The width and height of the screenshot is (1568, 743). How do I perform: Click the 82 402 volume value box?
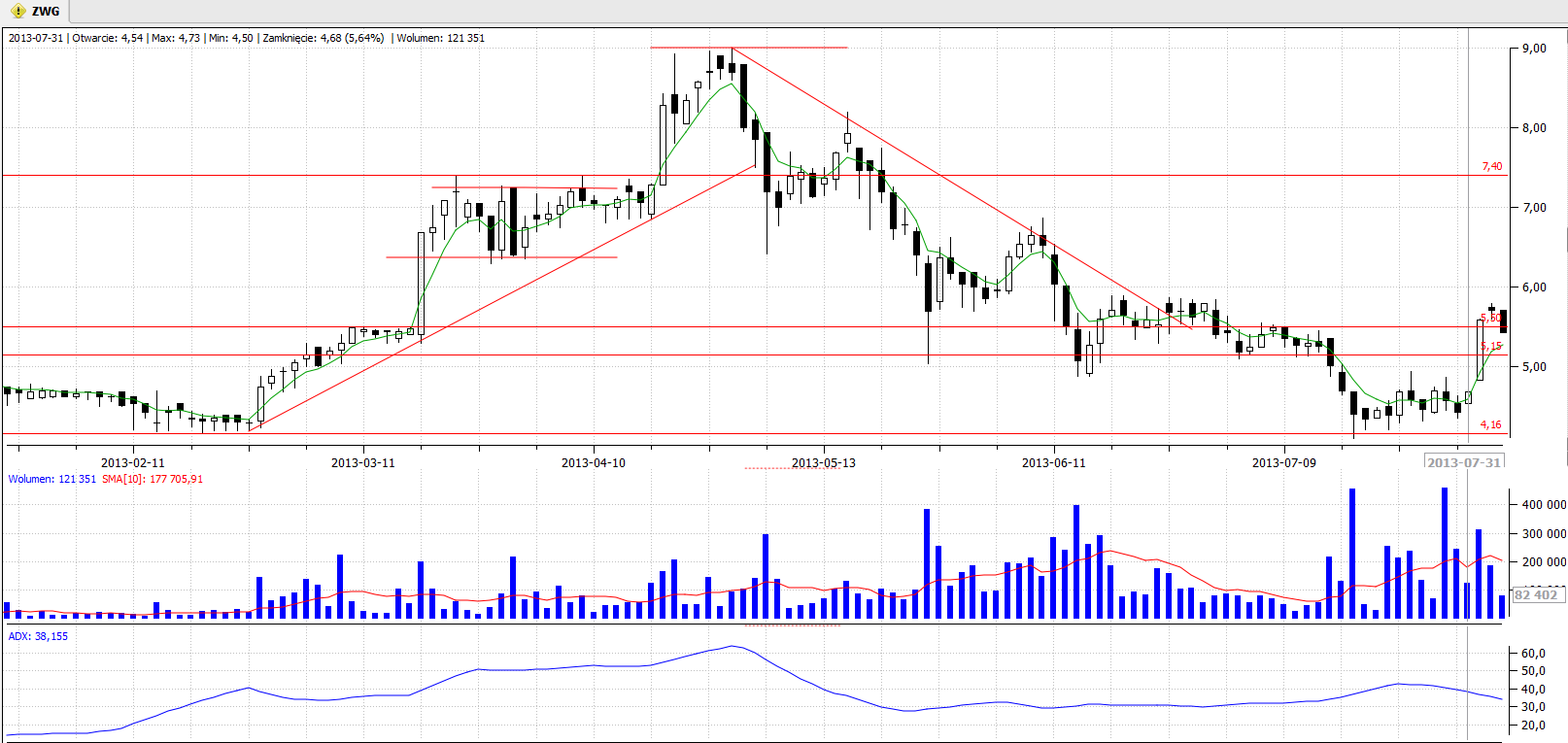pyautogui.click(x=1535, y=594)
